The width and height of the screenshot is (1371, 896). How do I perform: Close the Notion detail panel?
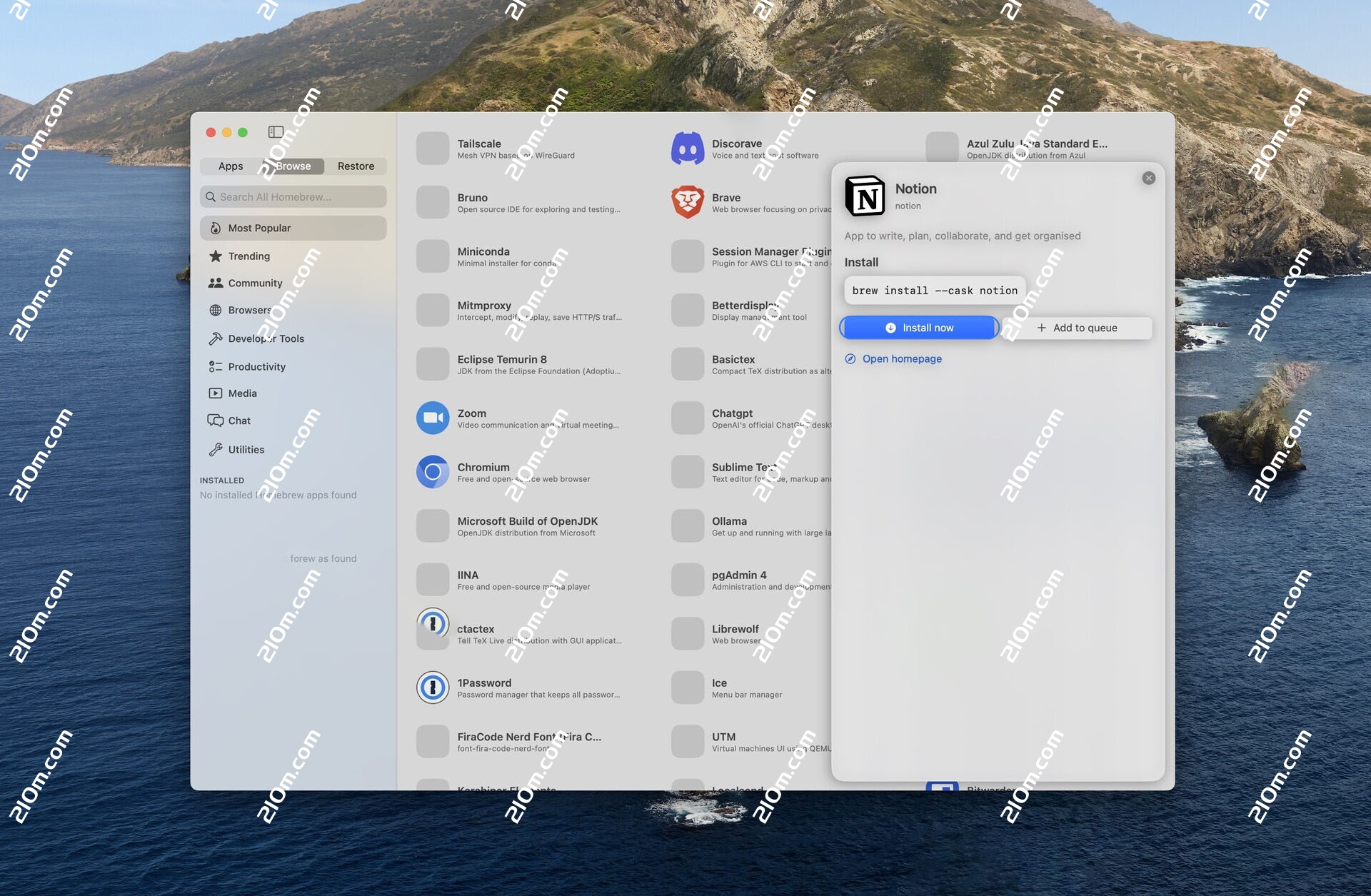click(x=1149, y=178)
